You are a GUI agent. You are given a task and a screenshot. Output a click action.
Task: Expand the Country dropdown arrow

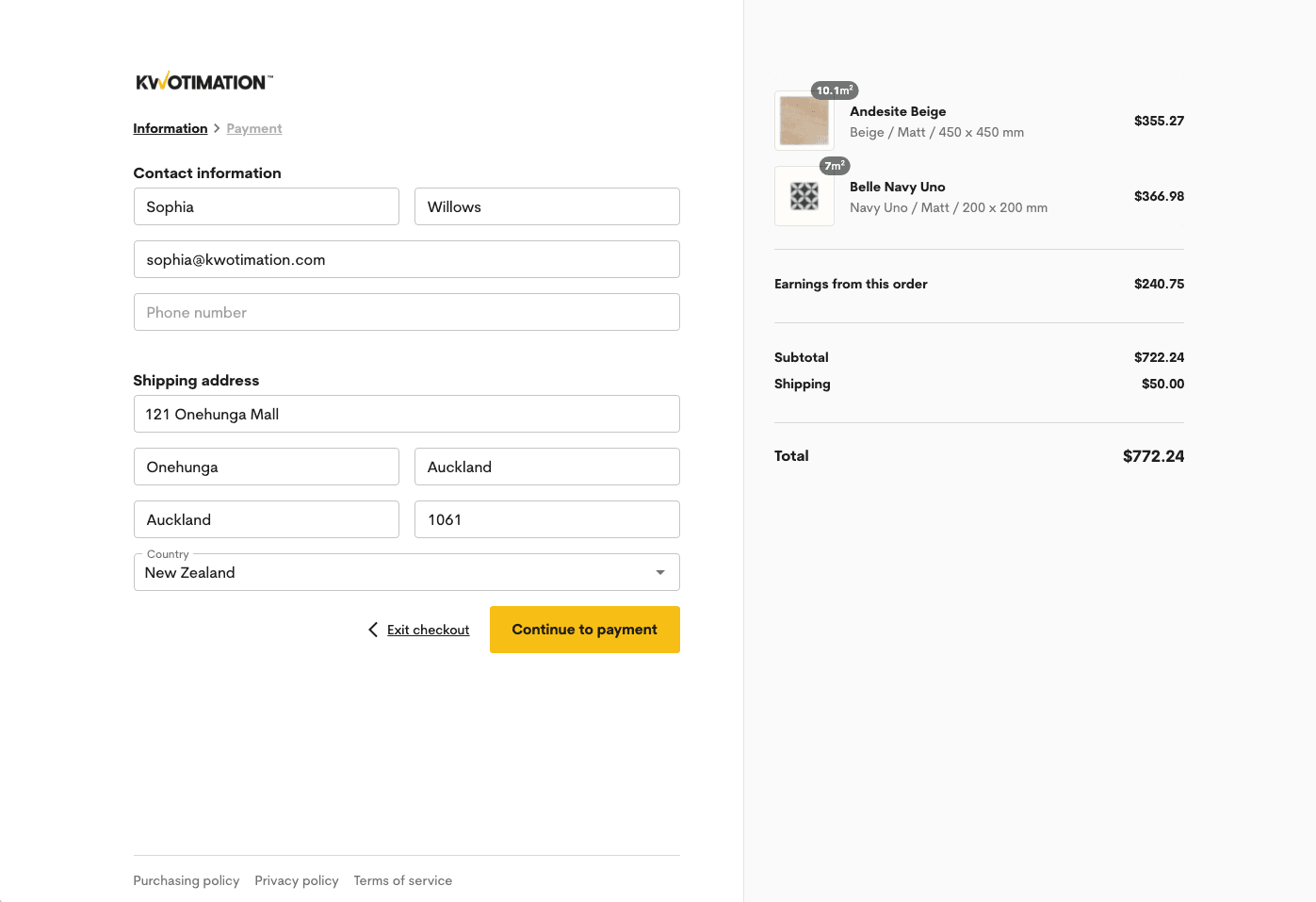pos(660,572)
